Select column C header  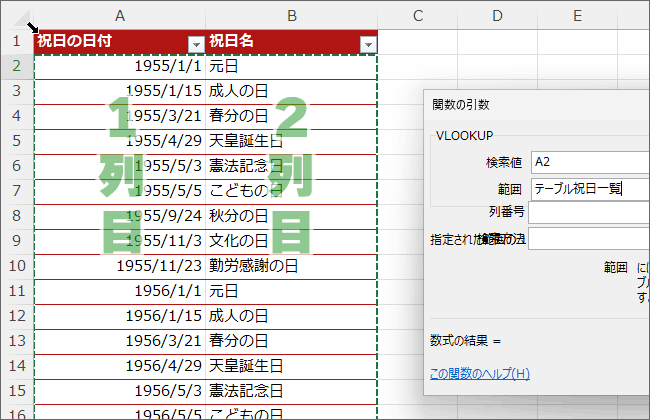[x=418, y=16]
